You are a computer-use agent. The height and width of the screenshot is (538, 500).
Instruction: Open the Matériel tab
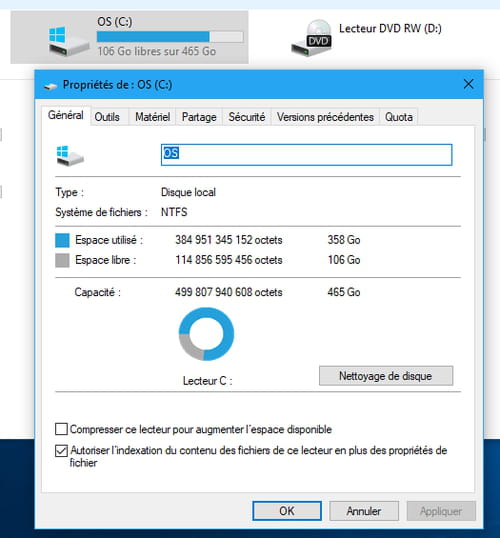tap(152, 117)
